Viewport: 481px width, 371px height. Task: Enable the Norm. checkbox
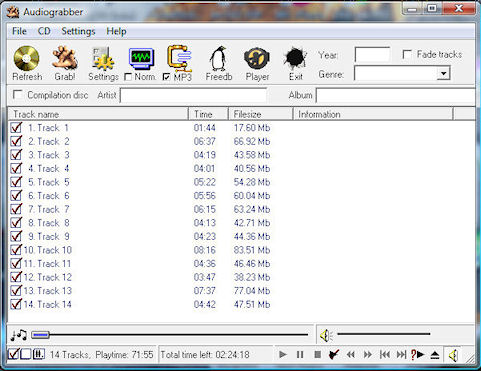coord(128,77)
